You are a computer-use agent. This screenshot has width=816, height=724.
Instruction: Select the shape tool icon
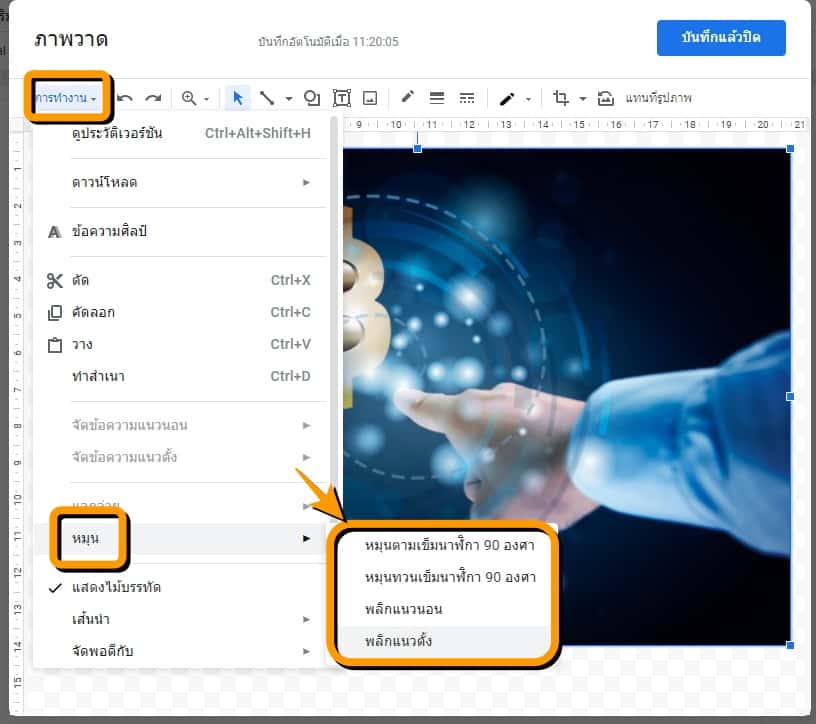tap(311, 98)
